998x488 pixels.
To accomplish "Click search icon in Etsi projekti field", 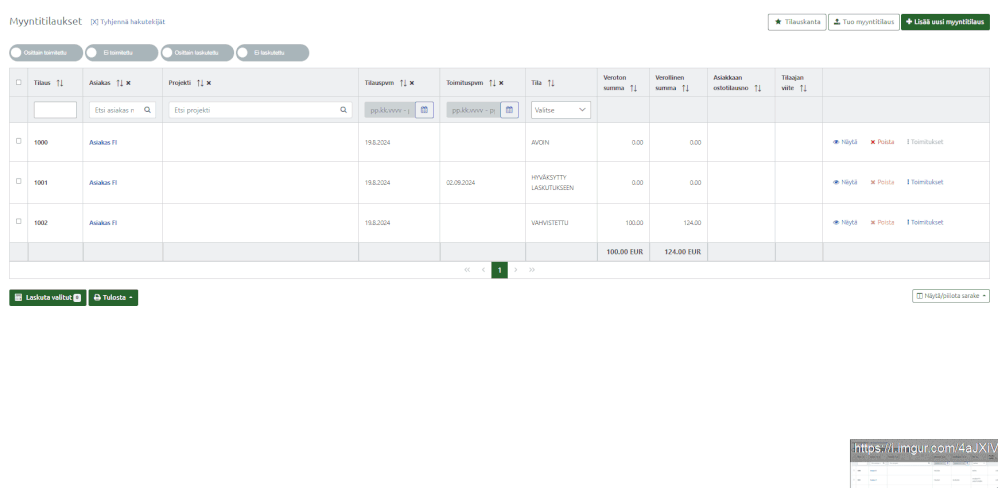I will coord(344,110).
